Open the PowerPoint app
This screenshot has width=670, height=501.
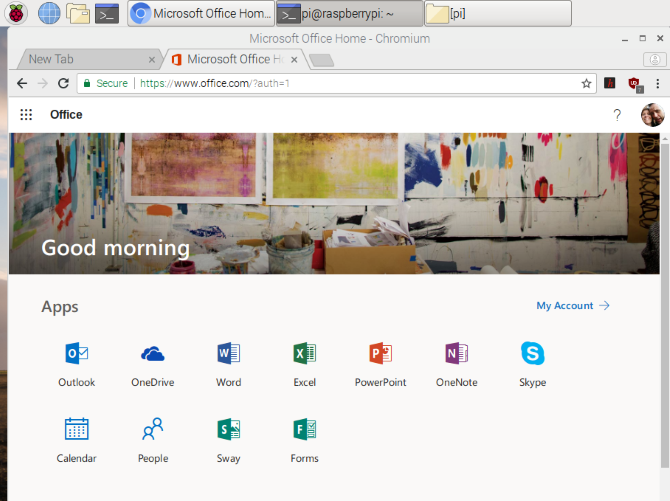380,354
